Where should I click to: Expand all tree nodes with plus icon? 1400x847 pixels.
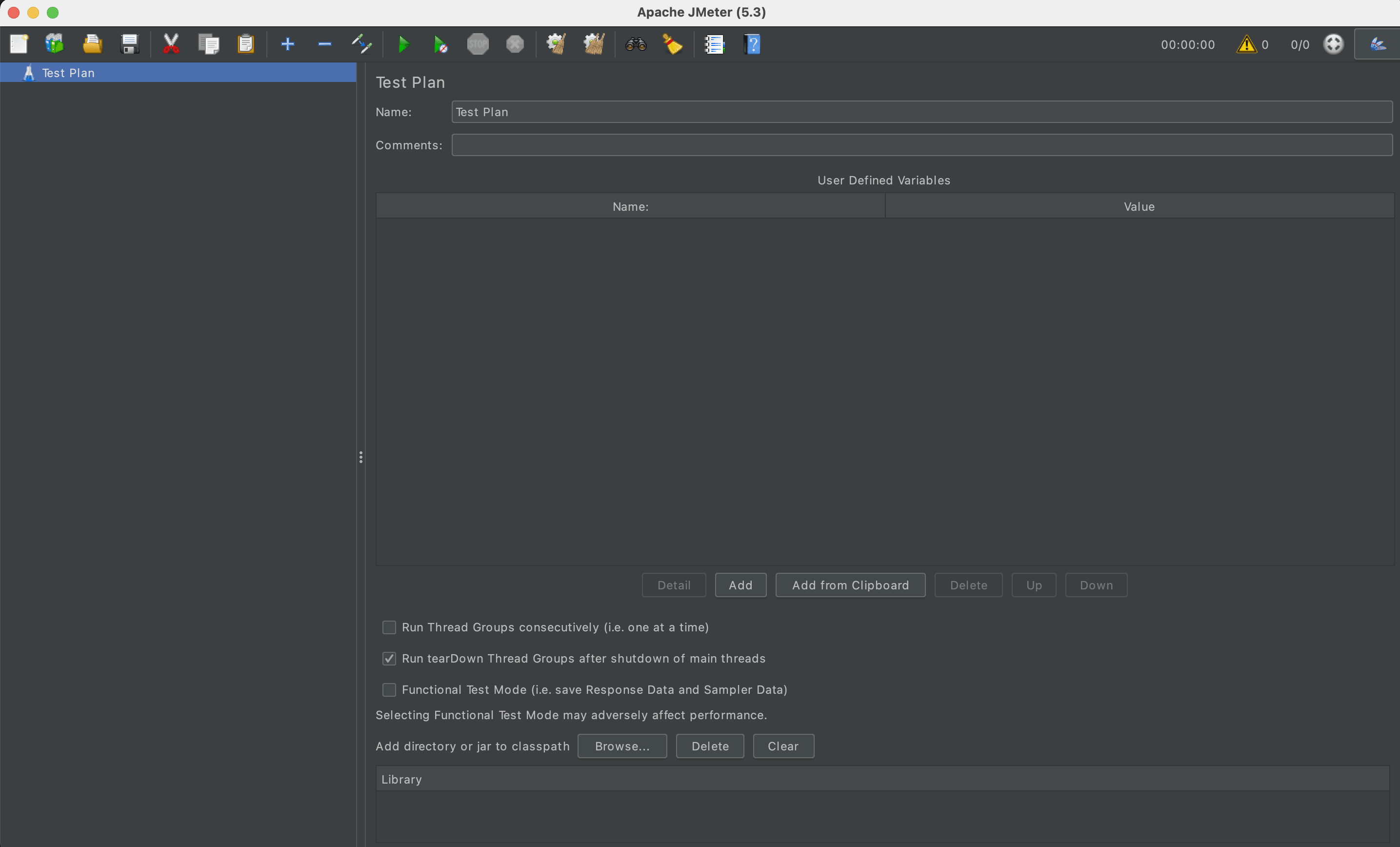[x=287, y=44]
